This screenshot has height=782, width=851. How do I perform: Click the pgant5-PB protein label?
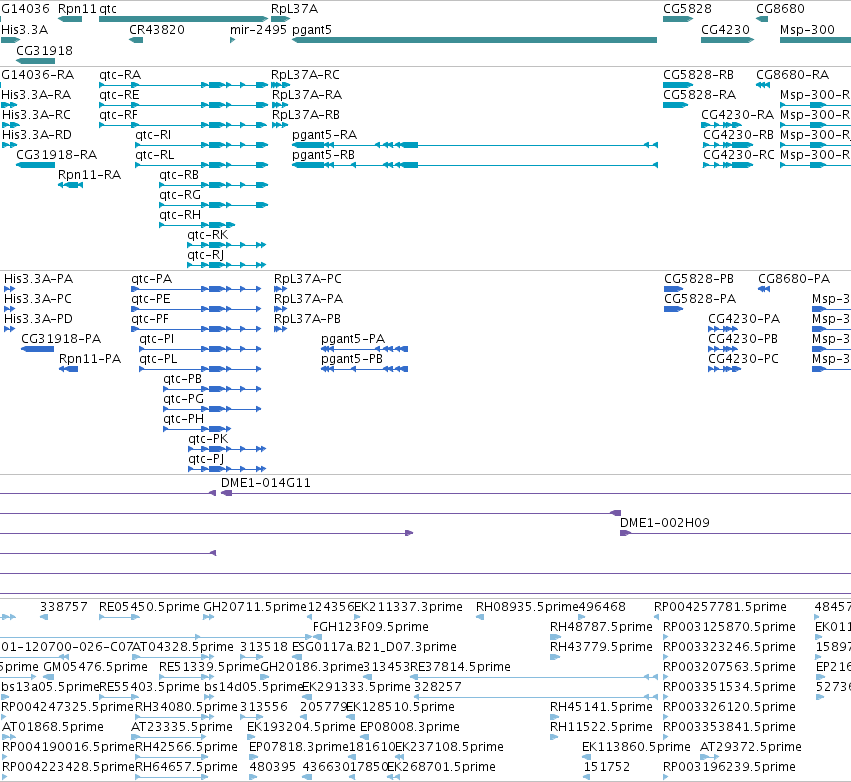coord(352,359)
